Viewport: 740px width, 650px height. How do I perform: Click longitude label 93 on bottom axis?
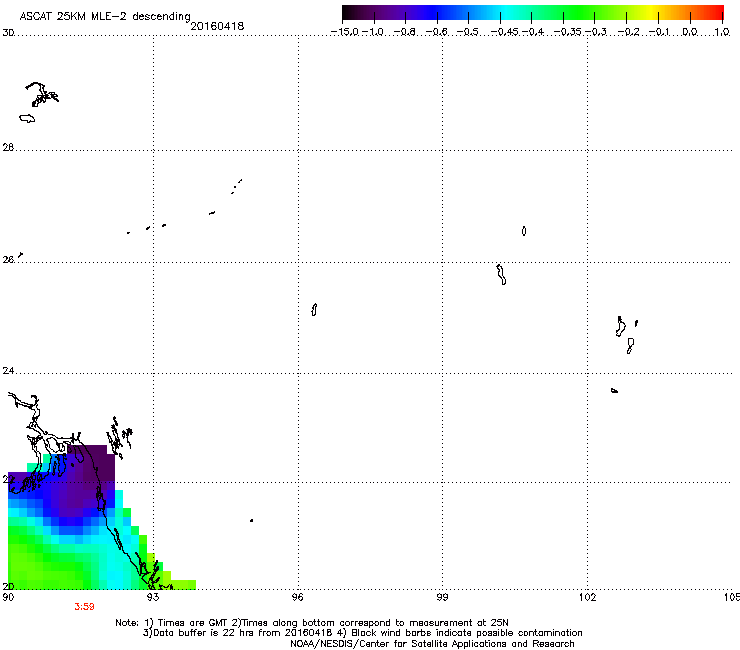tap(152, 597)
